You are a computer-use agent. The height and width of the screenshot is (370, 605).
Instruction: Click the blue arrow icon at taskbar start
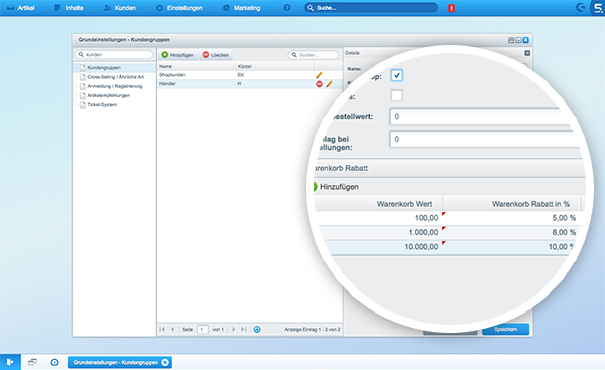coord(10,362)
